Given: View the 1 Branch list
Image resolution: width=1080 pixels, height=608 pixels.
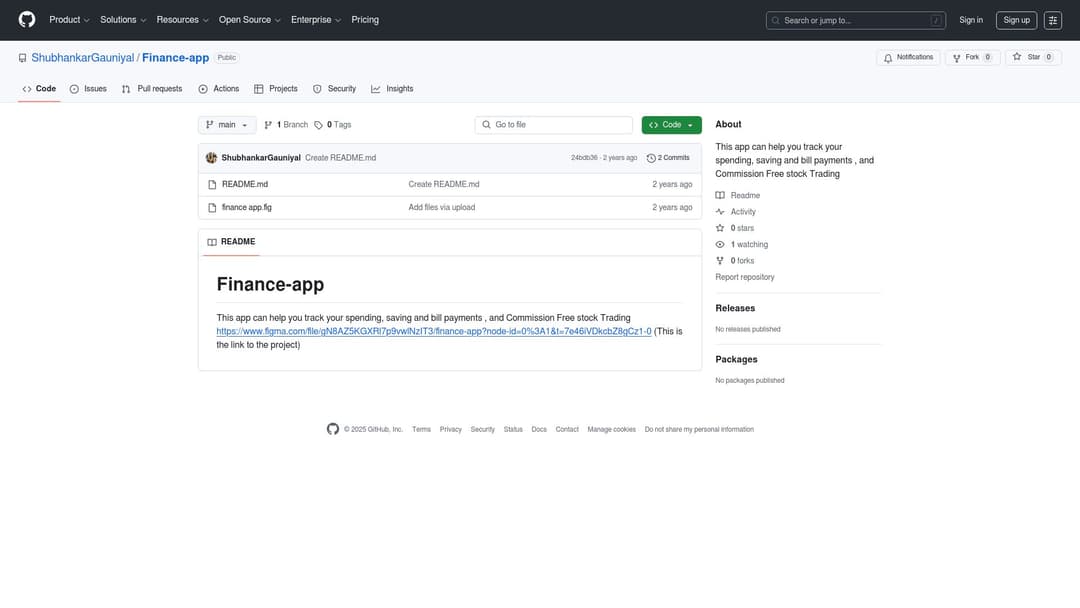Looking at the screenshot, I should pyautogui.click(x=286, y=125).
